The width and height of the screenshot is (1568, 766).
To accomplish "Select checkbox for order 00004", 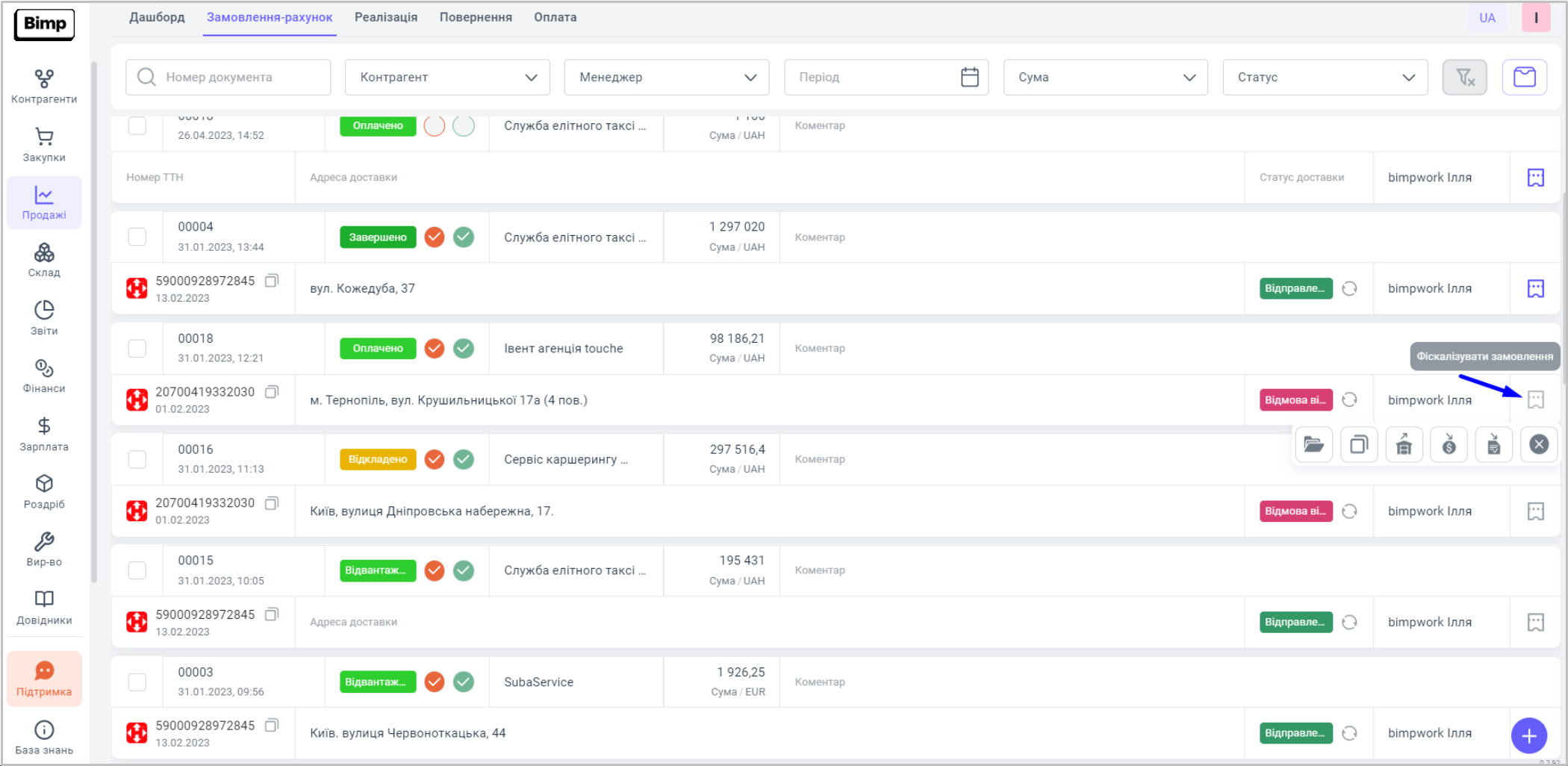I will pyautogui.click(x=137, y=237).
